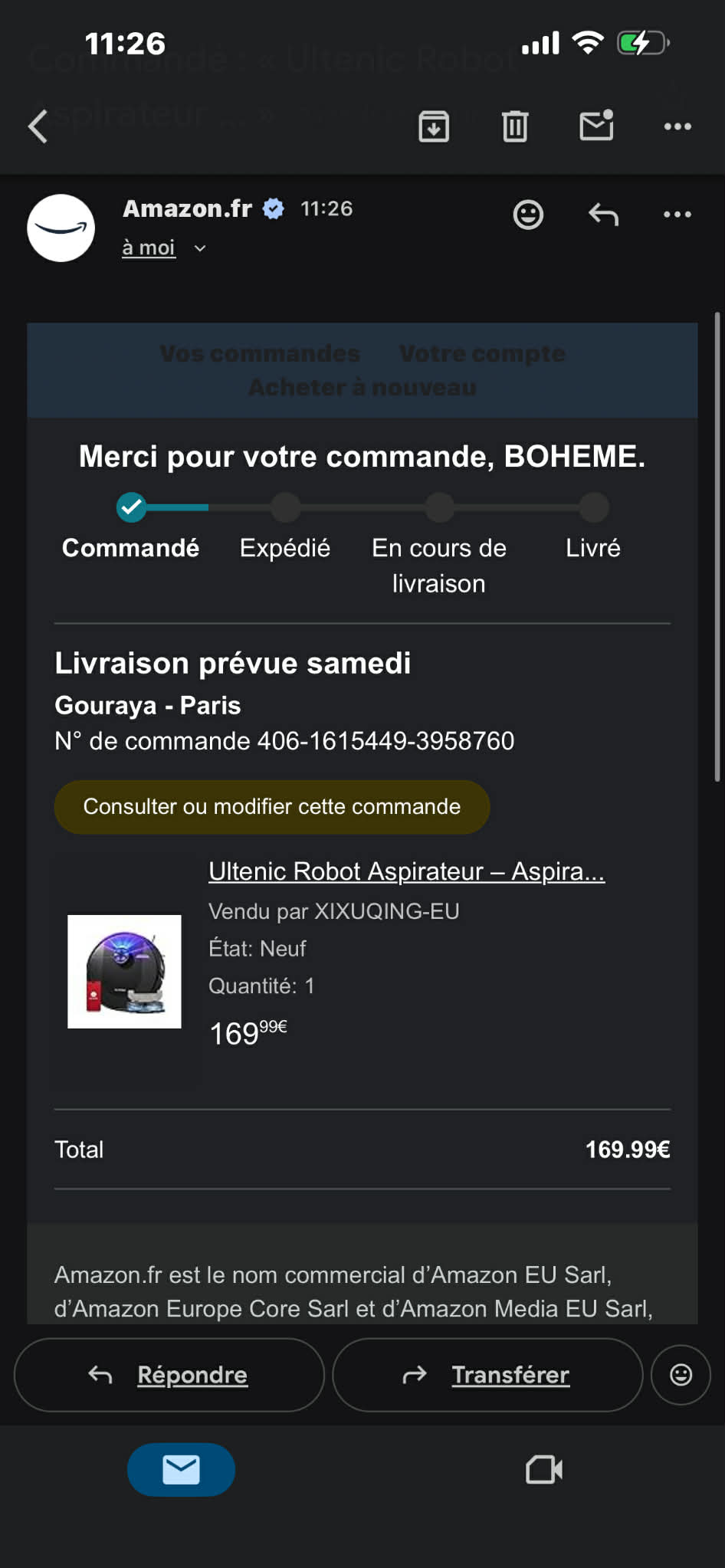Open the Ultenic Robot Aspirateur product link

pyautogui.click(x=407, y=871)
